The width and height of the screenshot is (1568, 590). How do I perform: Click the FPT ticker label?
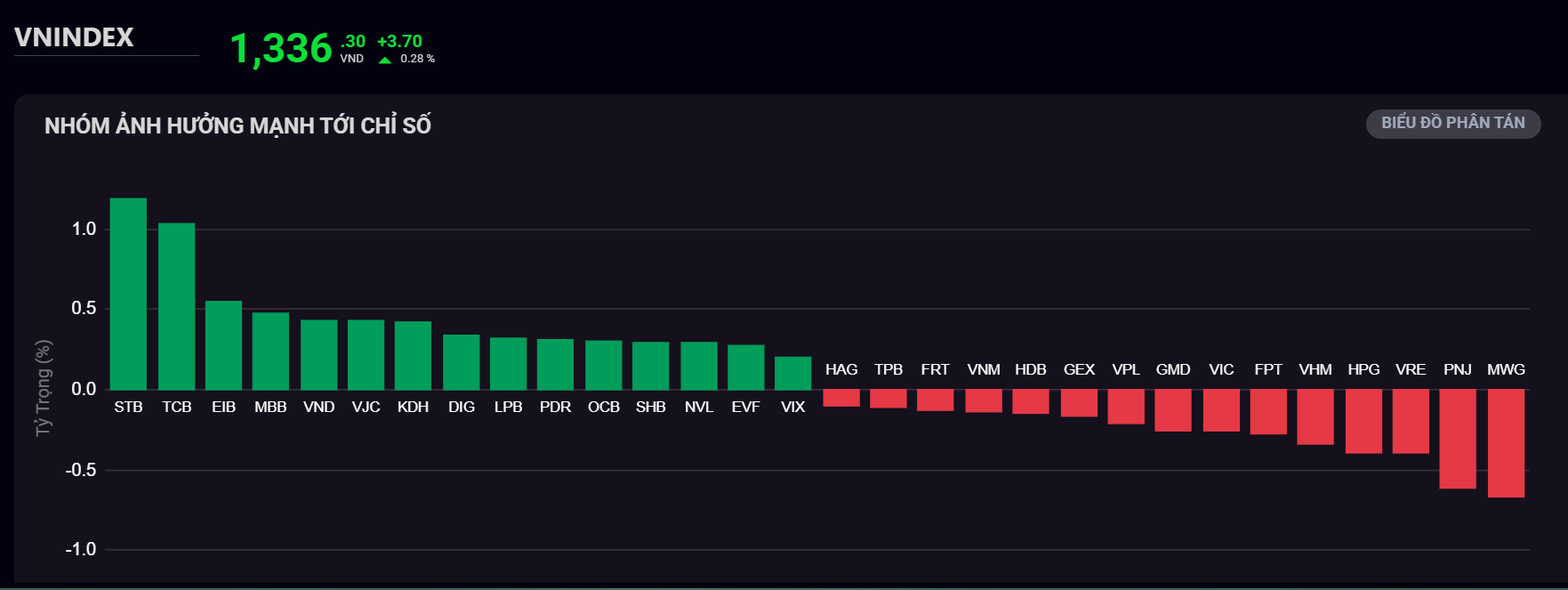pos(1268,369)
